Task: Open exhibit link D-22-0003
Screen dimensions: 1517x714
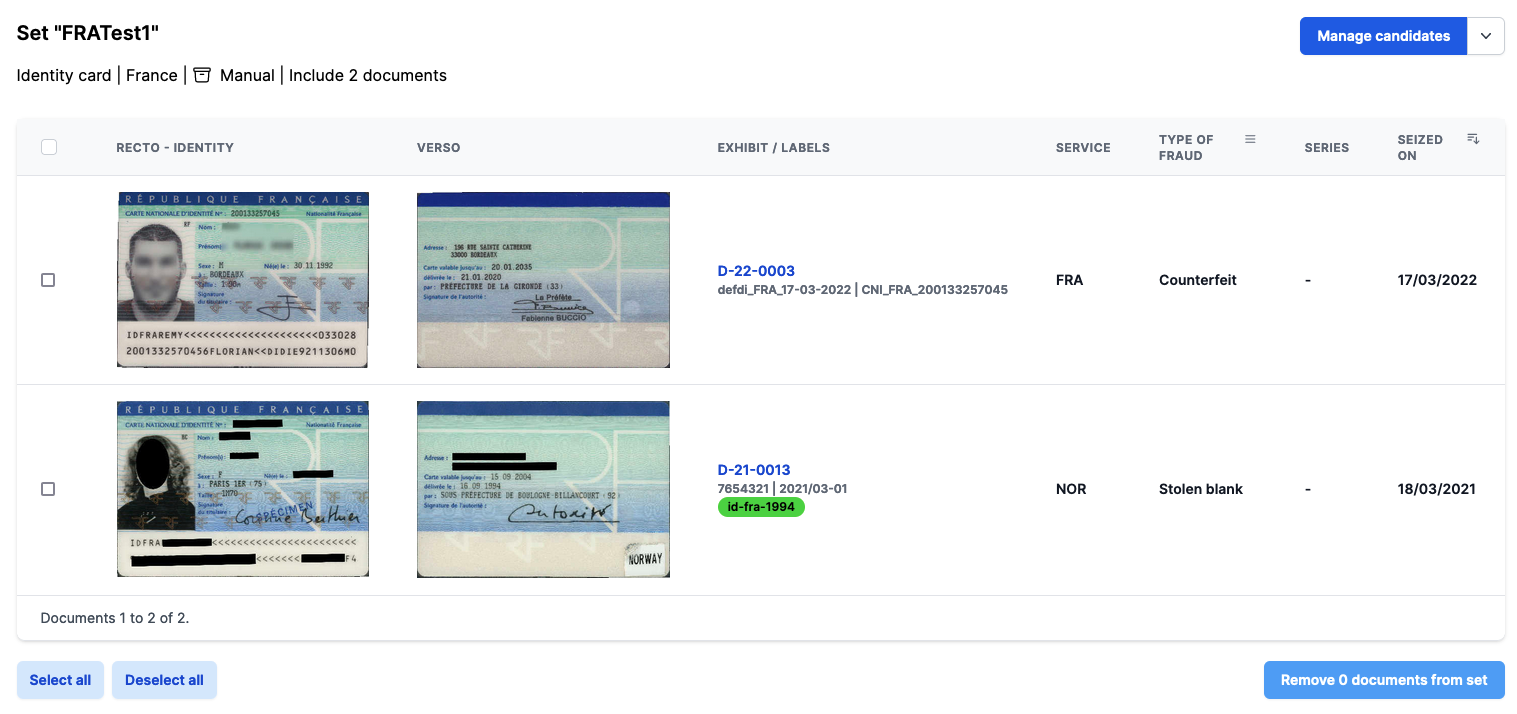Action: point(756,271)
